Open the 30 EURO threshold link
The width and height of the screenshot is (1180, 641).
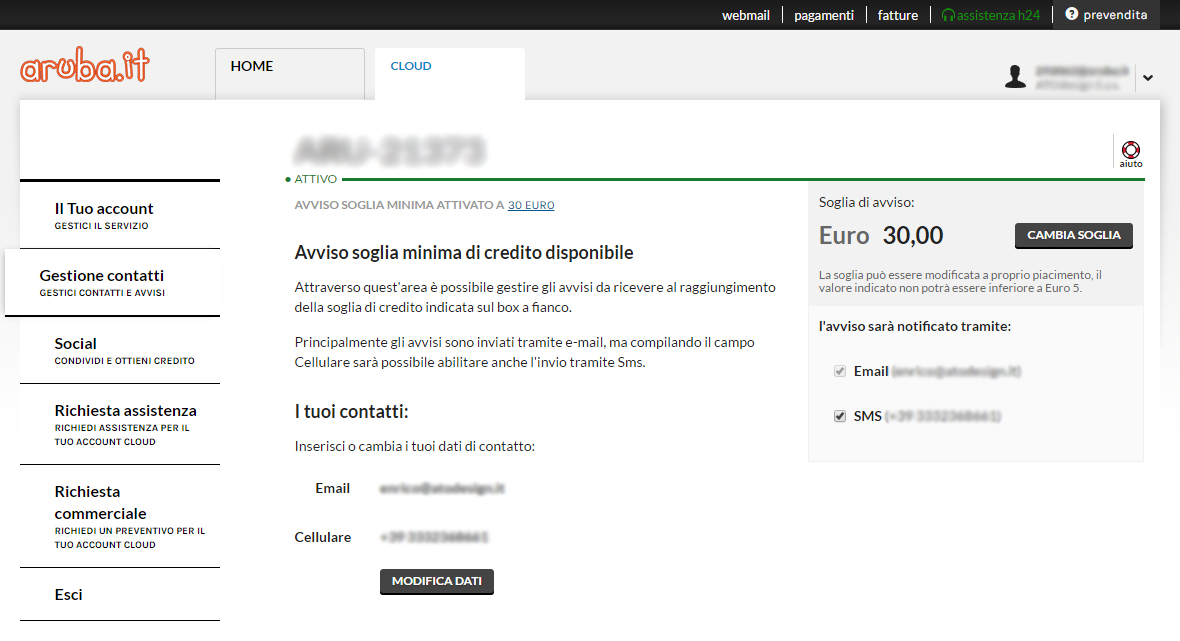click(531, 205)
